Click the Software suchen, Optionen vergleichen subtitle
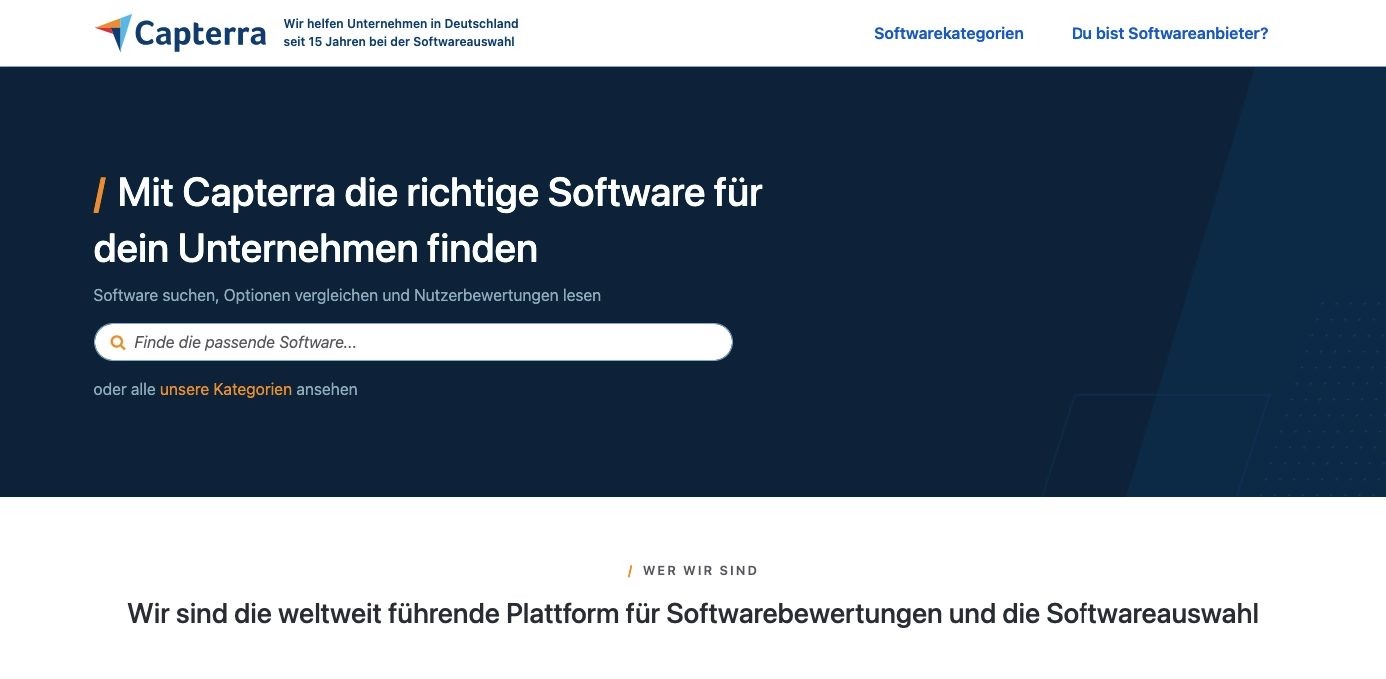1386x679 pixels. pyautogui.click(x=347, y=295)
